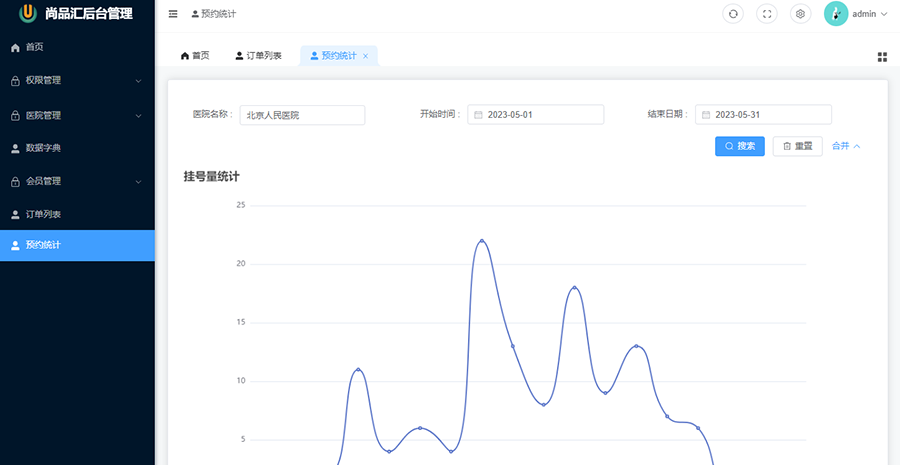Click the 搜索 search button
The height and width of the screenshot is (465, 900).
(x=739, y=146)
